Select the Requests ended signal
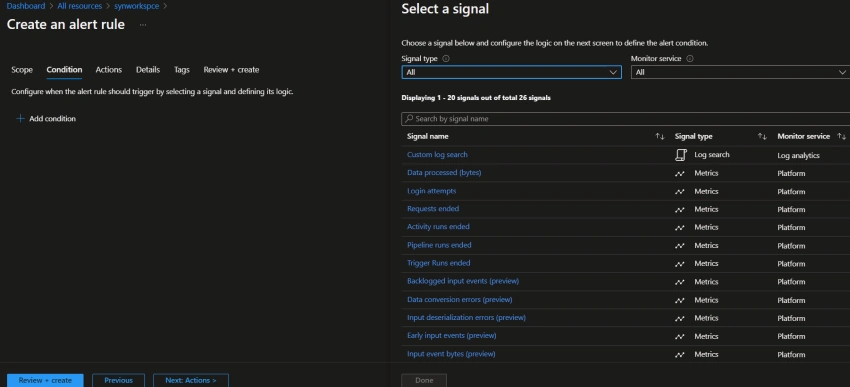Screen dimensions: 850x387 (x=433, y=209)
